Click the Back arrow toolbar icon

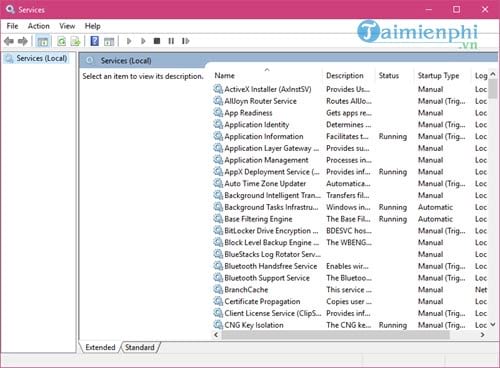[9, 41]
